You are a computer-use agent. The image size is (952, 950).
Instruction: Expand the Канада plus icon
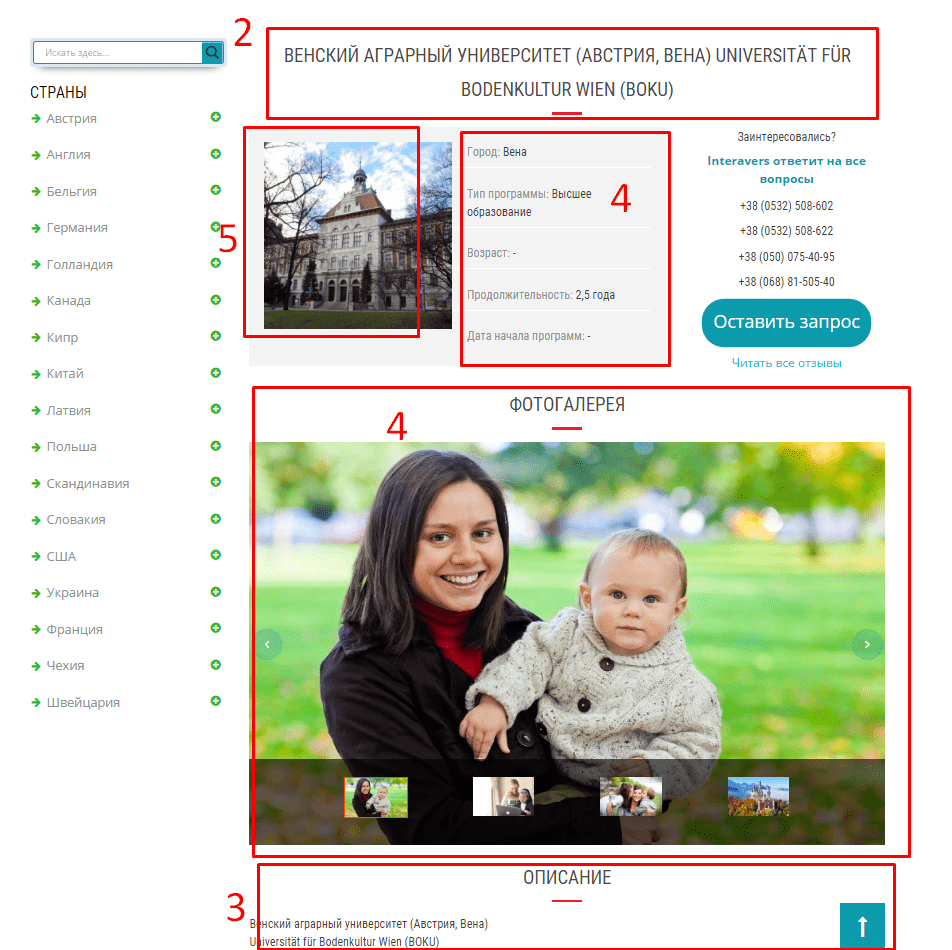click(216, 300)
